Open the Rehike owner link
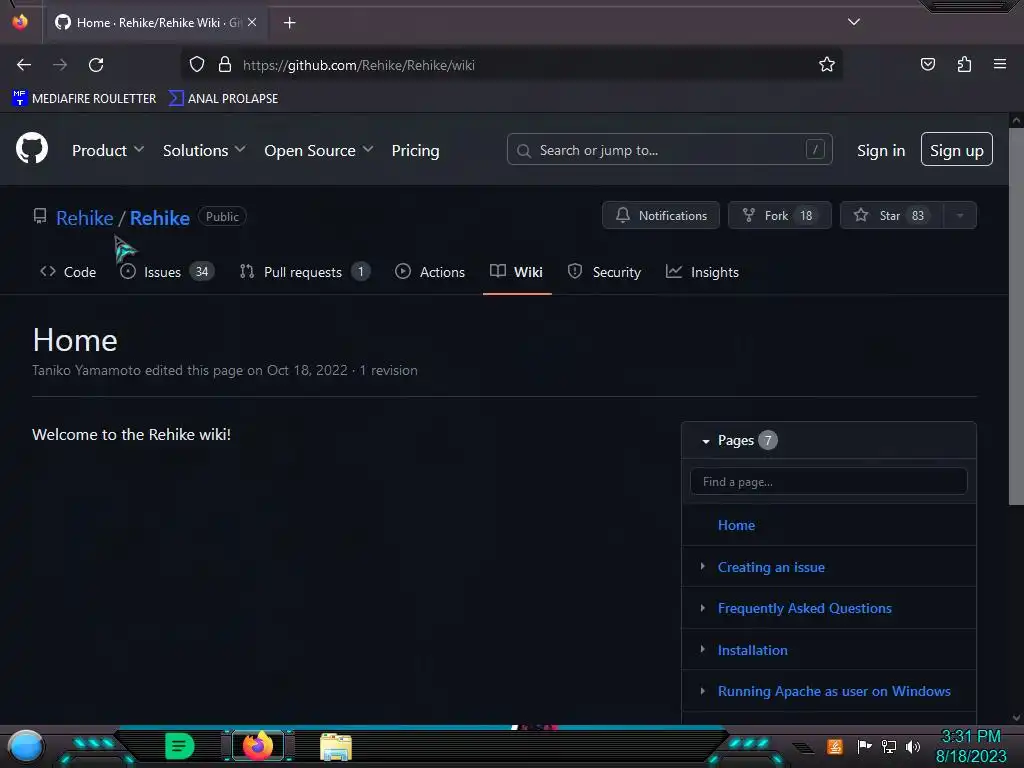 click(84, 217)
